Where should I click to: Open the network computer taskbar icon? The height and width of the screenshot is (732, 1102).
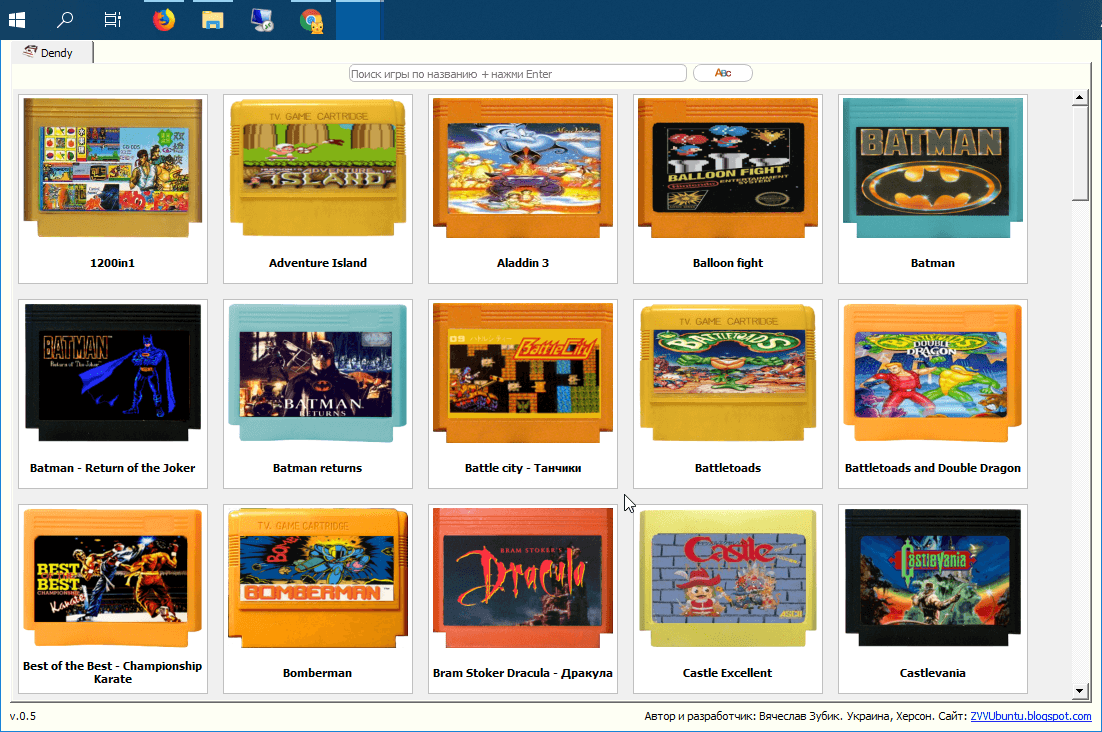(x=261, y=20)
